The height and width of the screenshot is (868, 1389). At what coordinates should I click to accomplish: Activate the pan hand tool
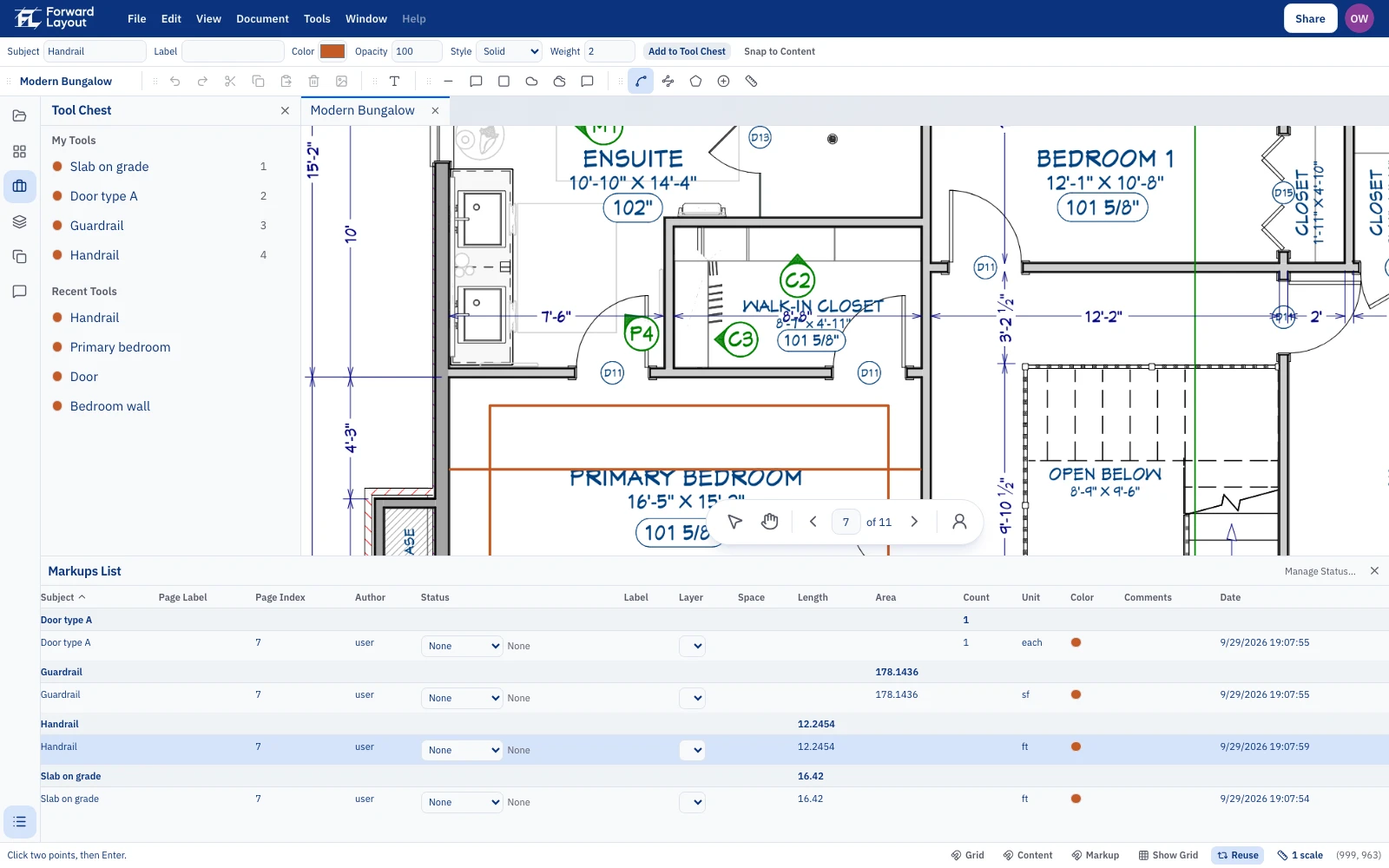click(769, 522)
